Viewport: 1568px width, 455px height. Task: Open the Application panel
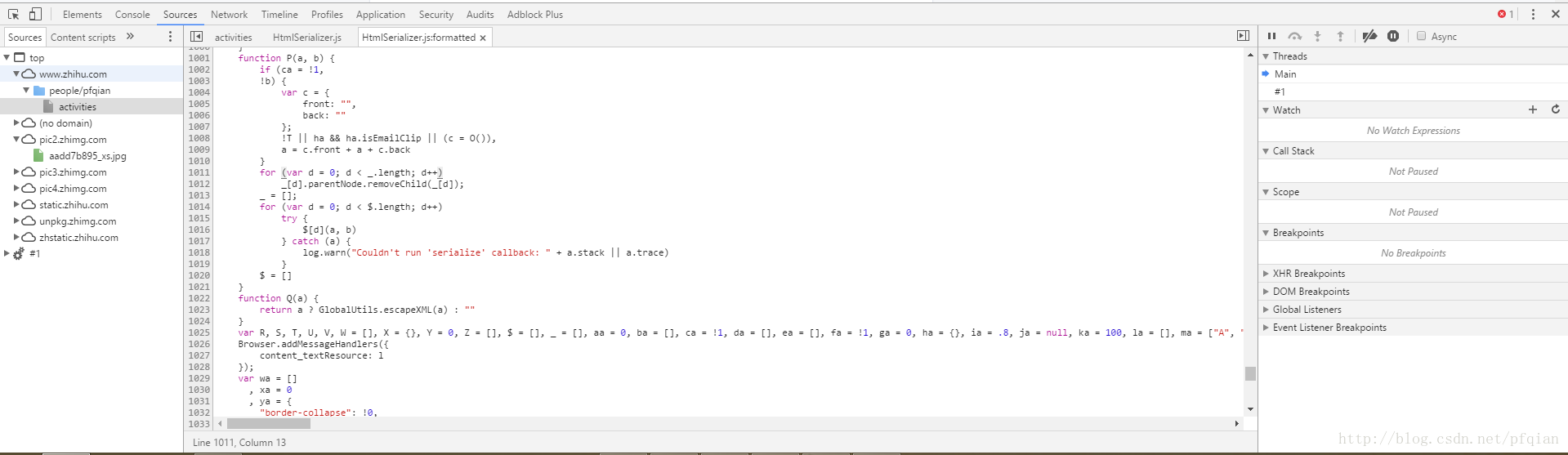coord(381,15)
